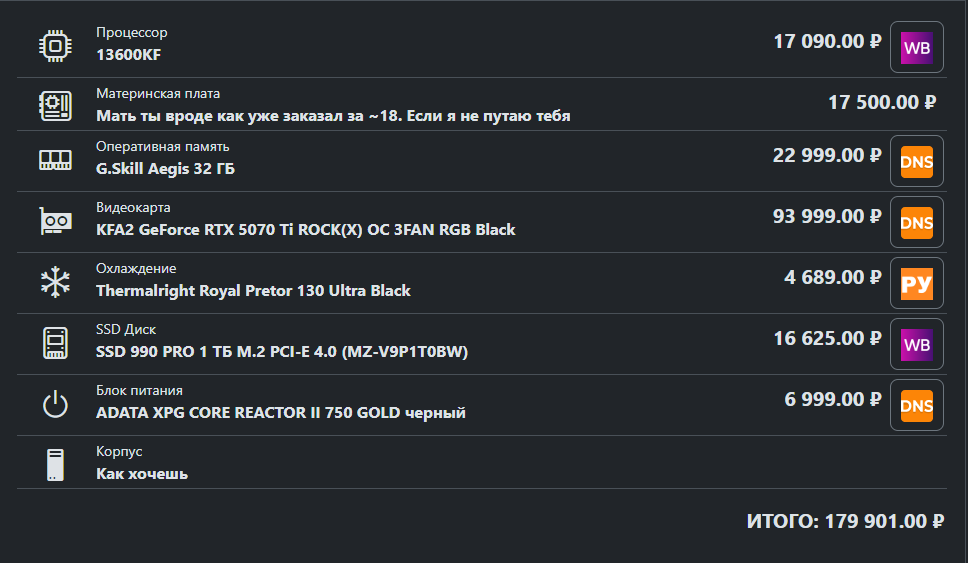Screen dimensions: 968x563
Task: Click the video card icon
Action: (55, 221)
